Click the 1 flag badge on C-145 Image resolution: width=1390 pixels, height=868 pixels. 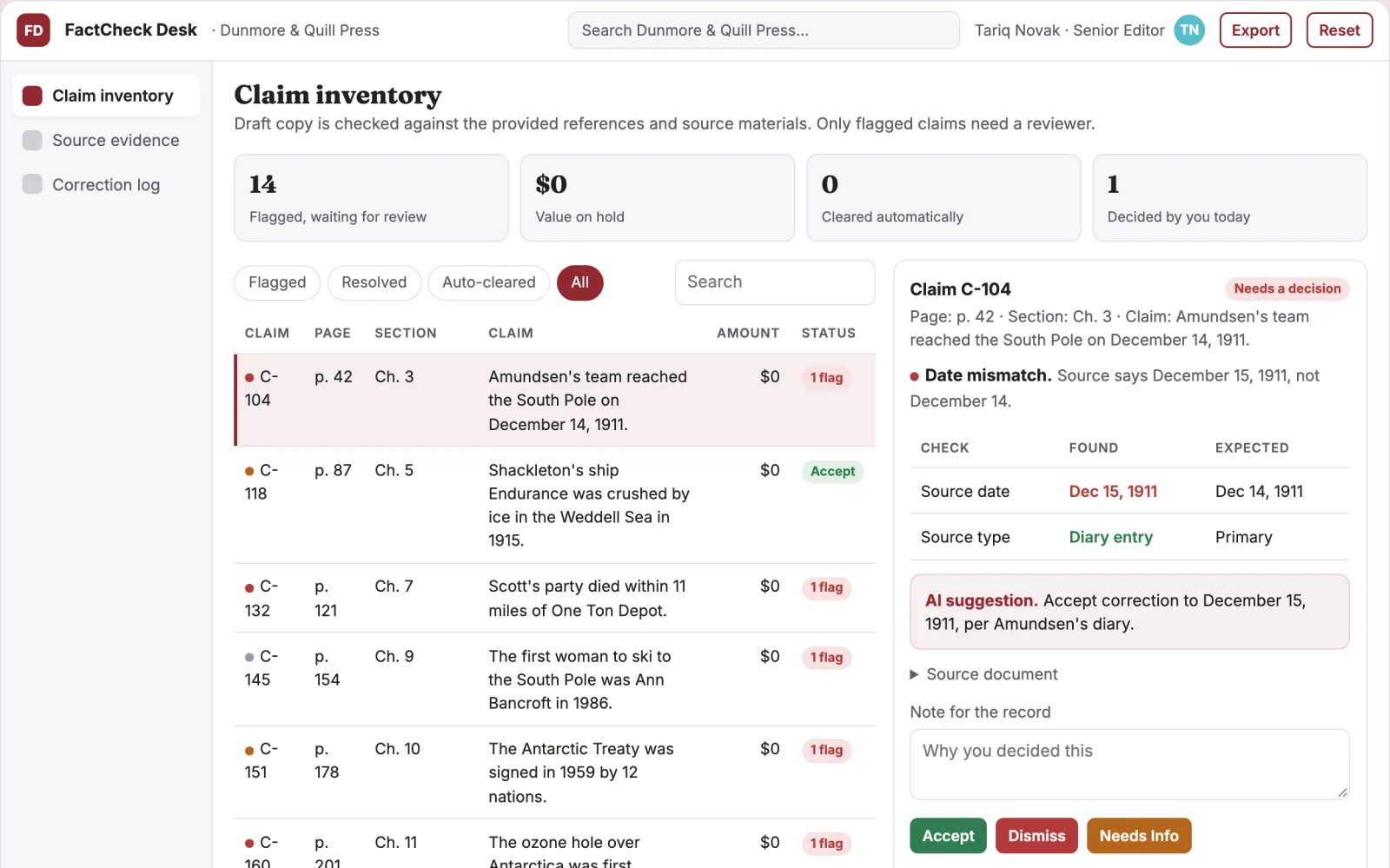click(826, 658)
